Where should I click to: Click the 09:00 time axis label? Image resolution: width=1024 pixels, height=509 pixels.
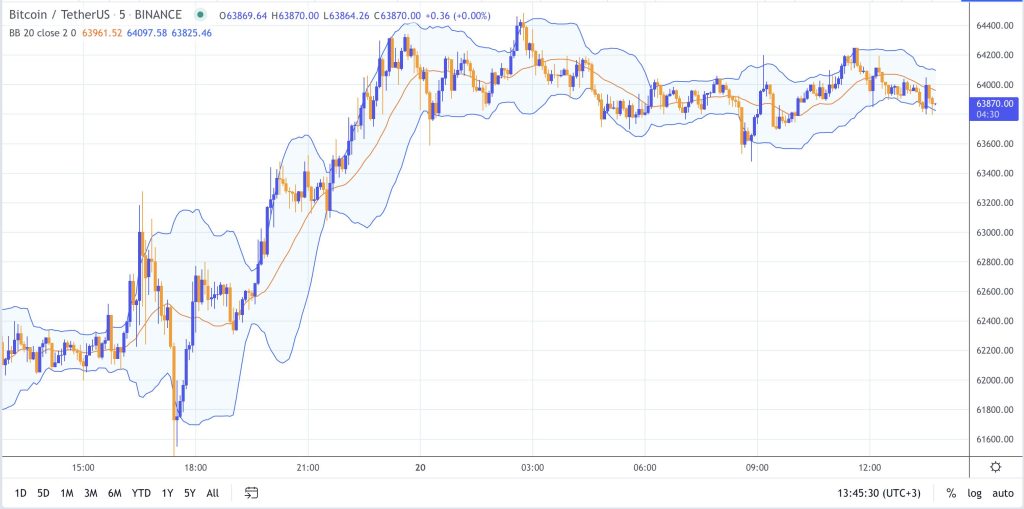click(x=757, y=467)
